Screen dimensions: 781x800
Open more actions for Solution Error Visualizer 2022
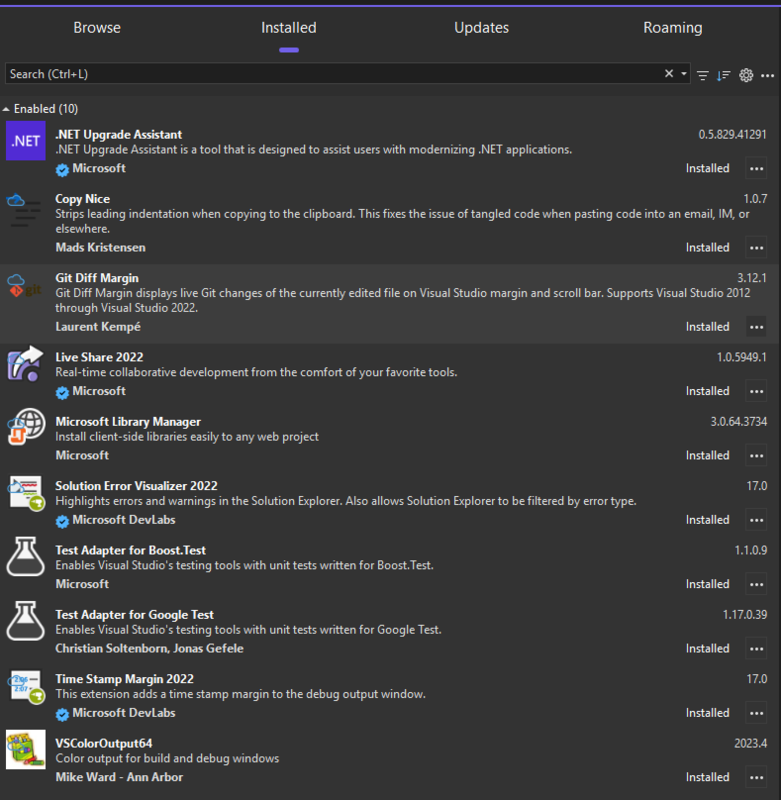[756, 520]
